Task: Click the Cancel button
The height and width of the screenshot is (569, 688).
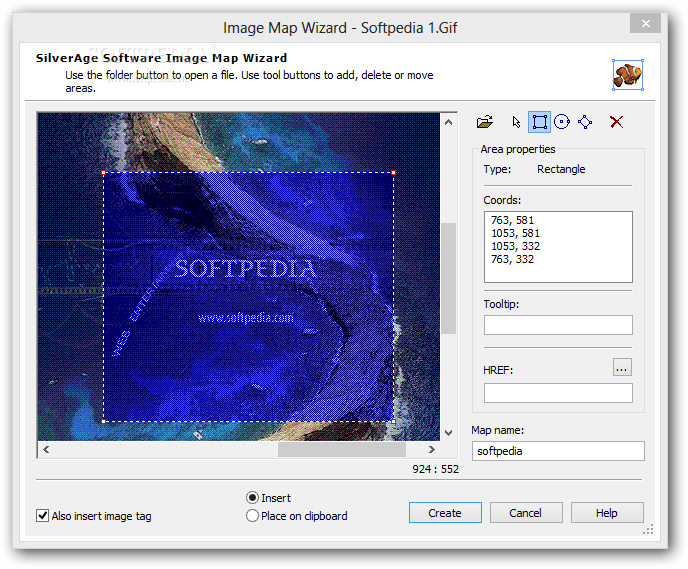Action: pos(526,513)
